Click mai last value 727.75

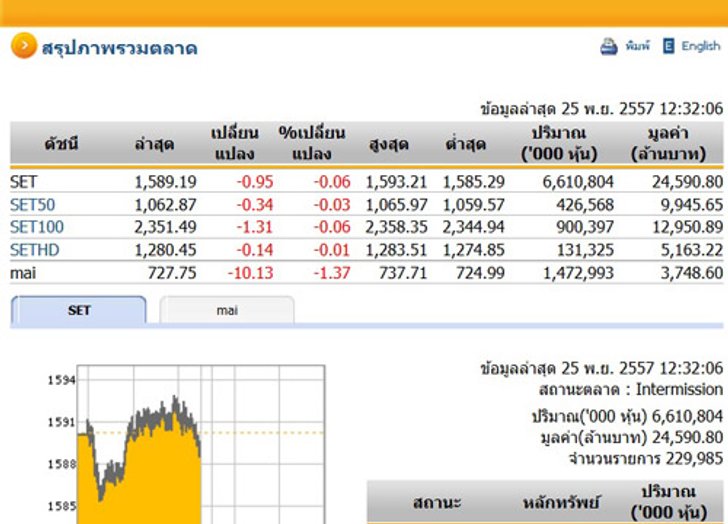click(172, 273)
